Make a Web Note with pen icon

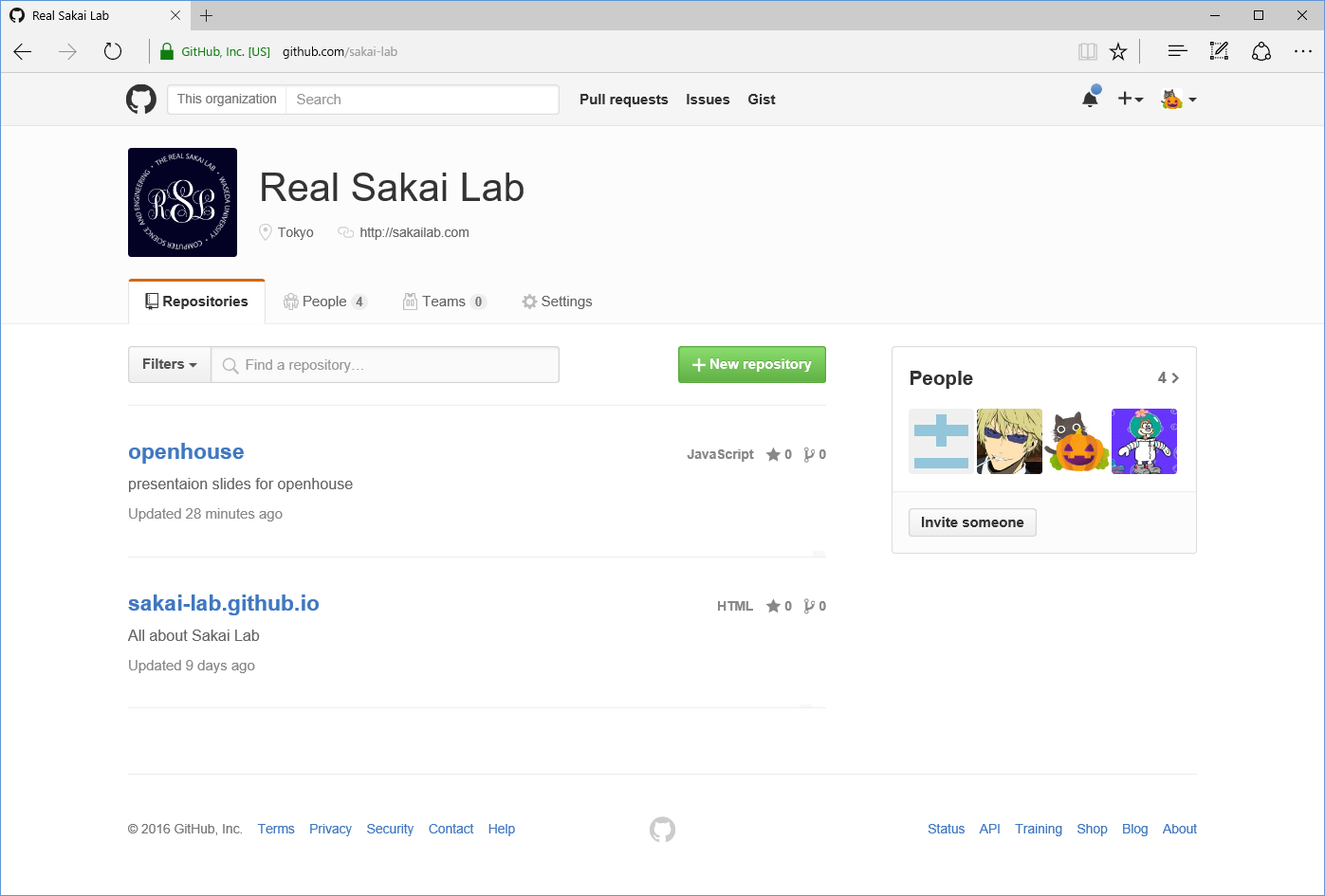point(1220,52)
